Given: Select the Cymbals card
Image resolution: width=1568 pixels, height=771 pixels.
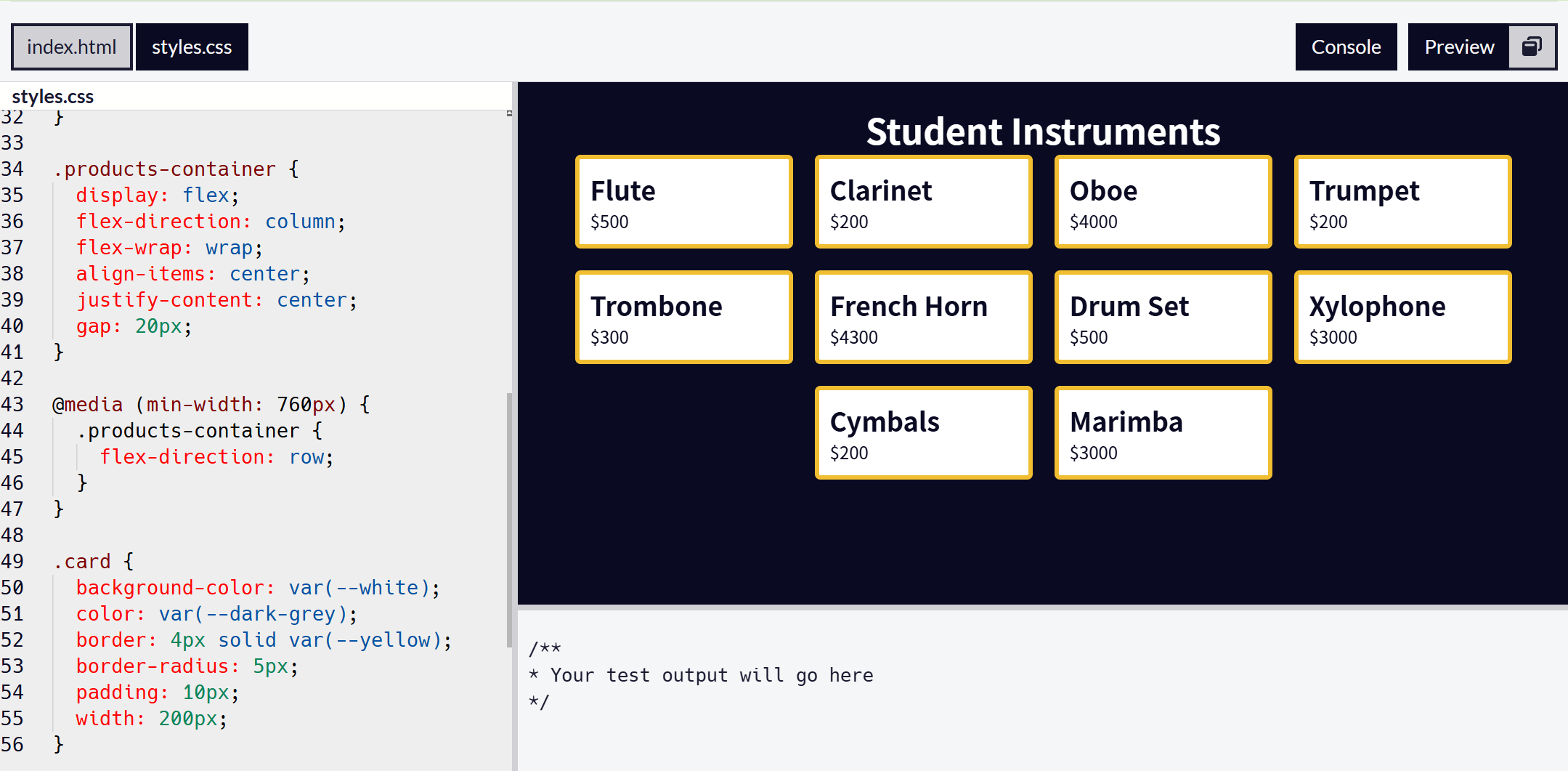Looking at the screenshot, I should pos(923,432).
